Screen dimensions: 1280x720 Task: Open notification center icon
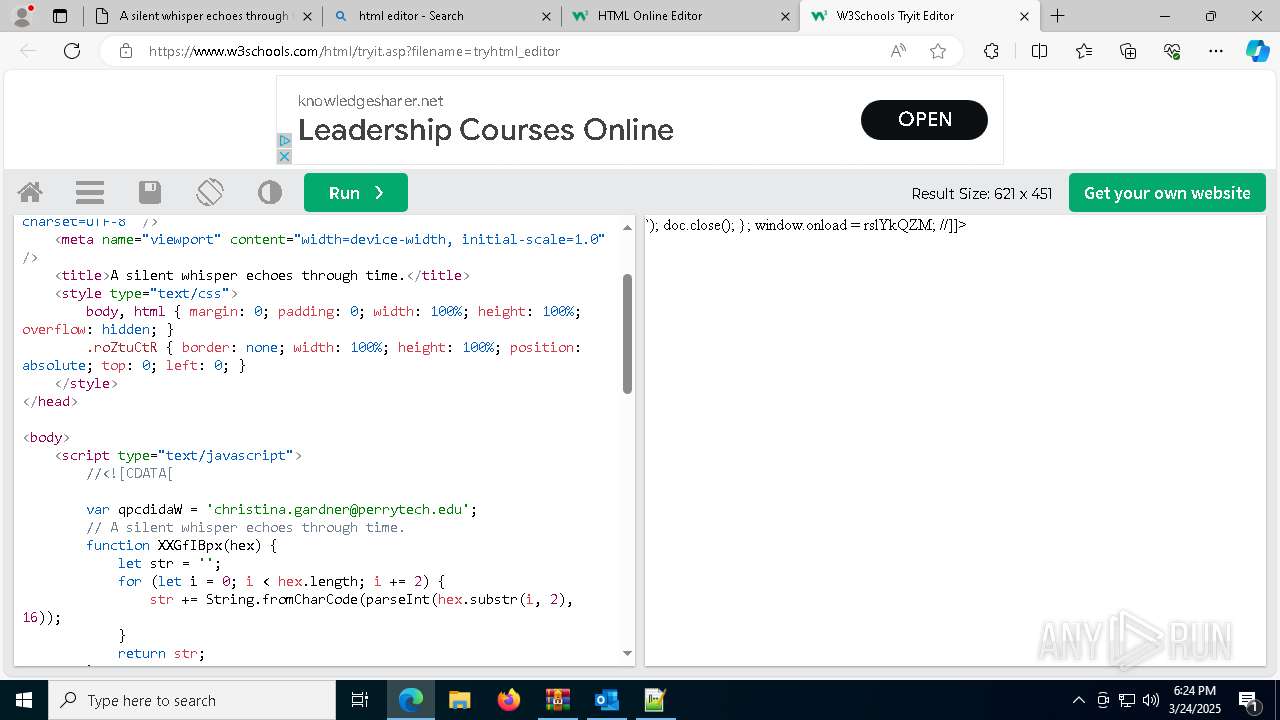coord(1248,700)
